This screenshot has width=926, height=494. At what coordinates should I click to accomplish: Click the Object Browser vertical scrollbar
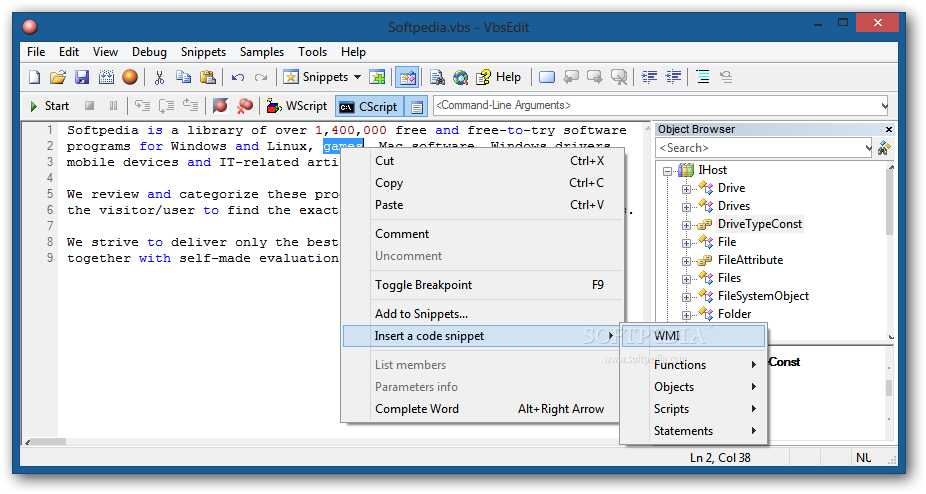[x=891, y=201]
